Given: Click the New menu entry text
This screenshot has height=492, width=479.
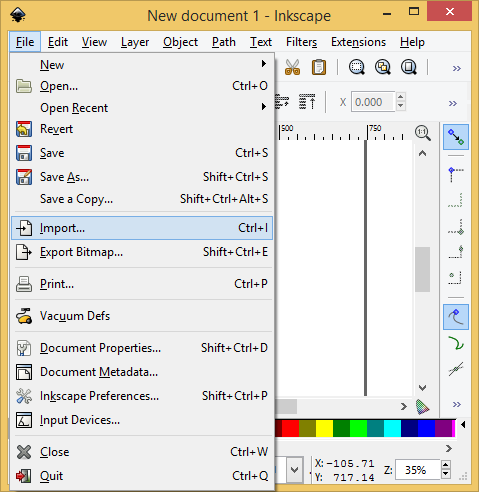Looking at the screenshot, I should [52, 65].
